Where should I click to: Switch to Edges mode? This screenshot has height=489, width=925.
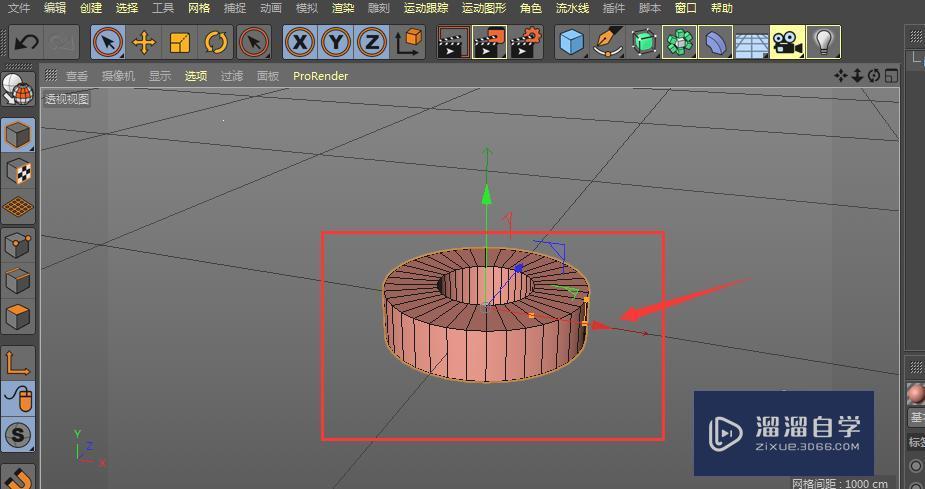pyautogui.click(x=18, y=281)
